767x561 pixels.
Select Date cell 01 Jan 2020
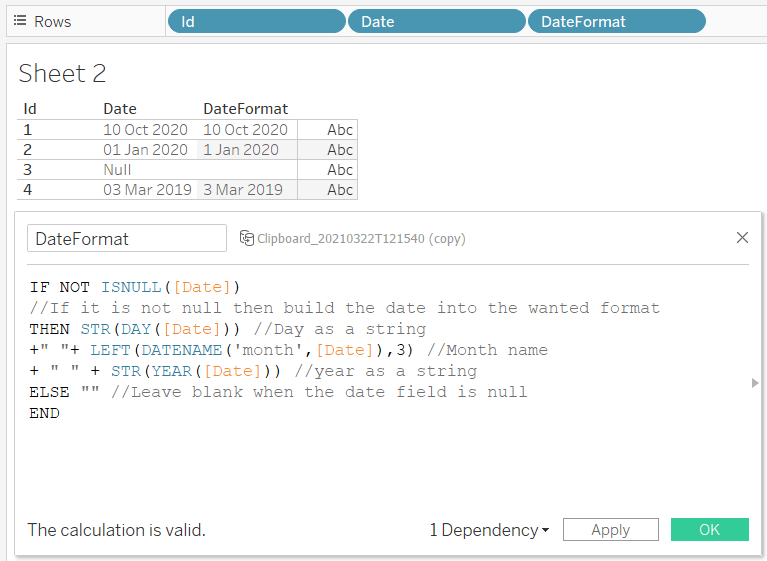pos(145,150)
